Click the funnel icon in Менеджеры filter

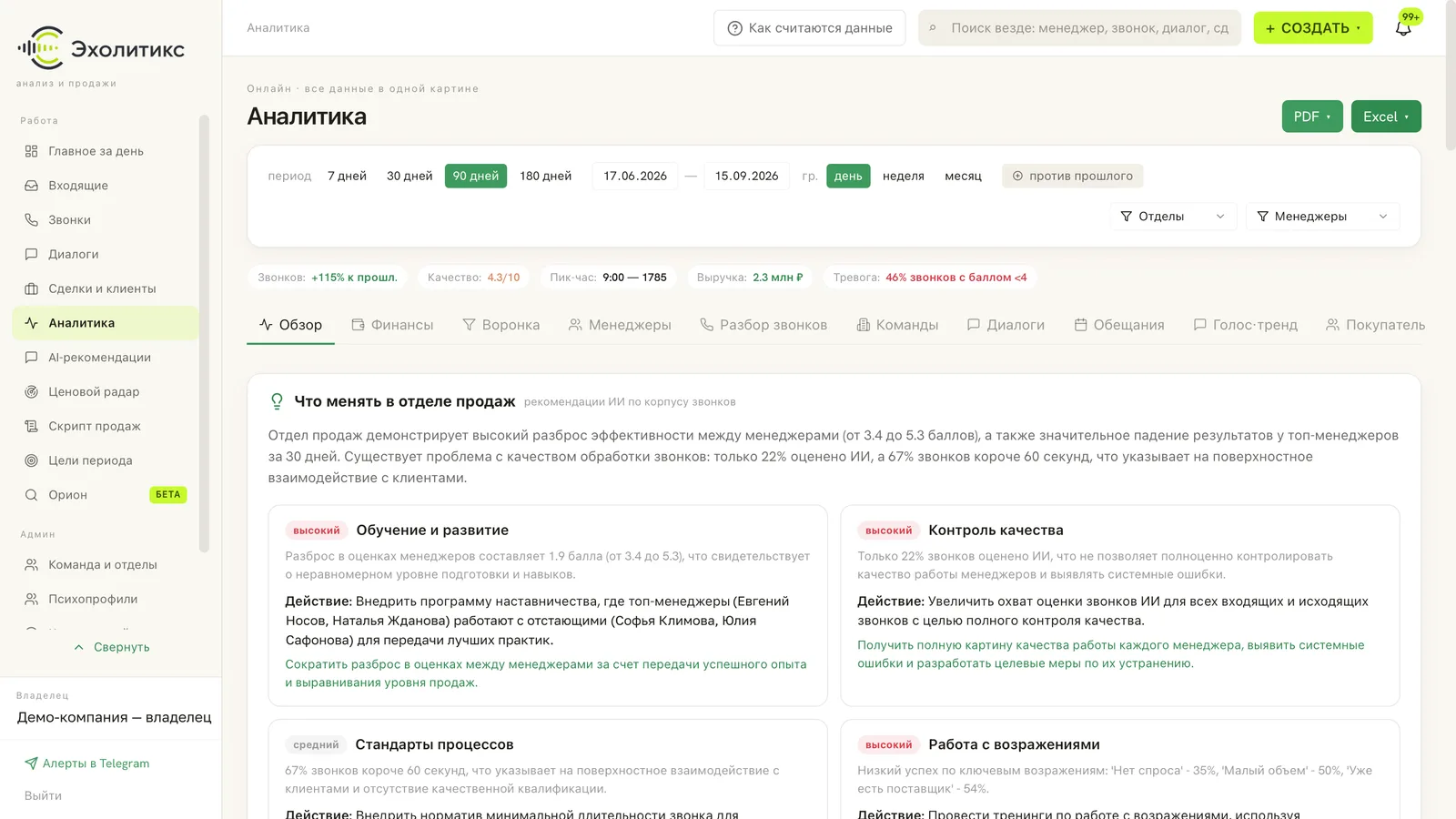pos(1263,217)
